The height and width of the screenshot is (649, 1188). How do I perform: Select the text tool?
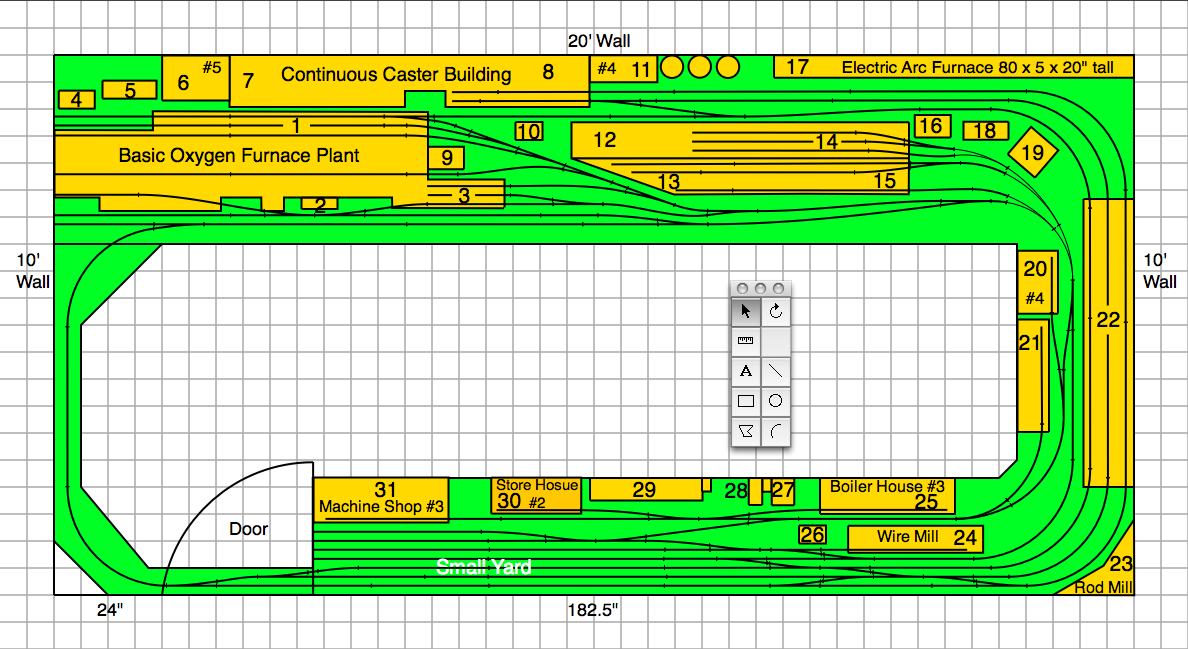tap(745, 371)
